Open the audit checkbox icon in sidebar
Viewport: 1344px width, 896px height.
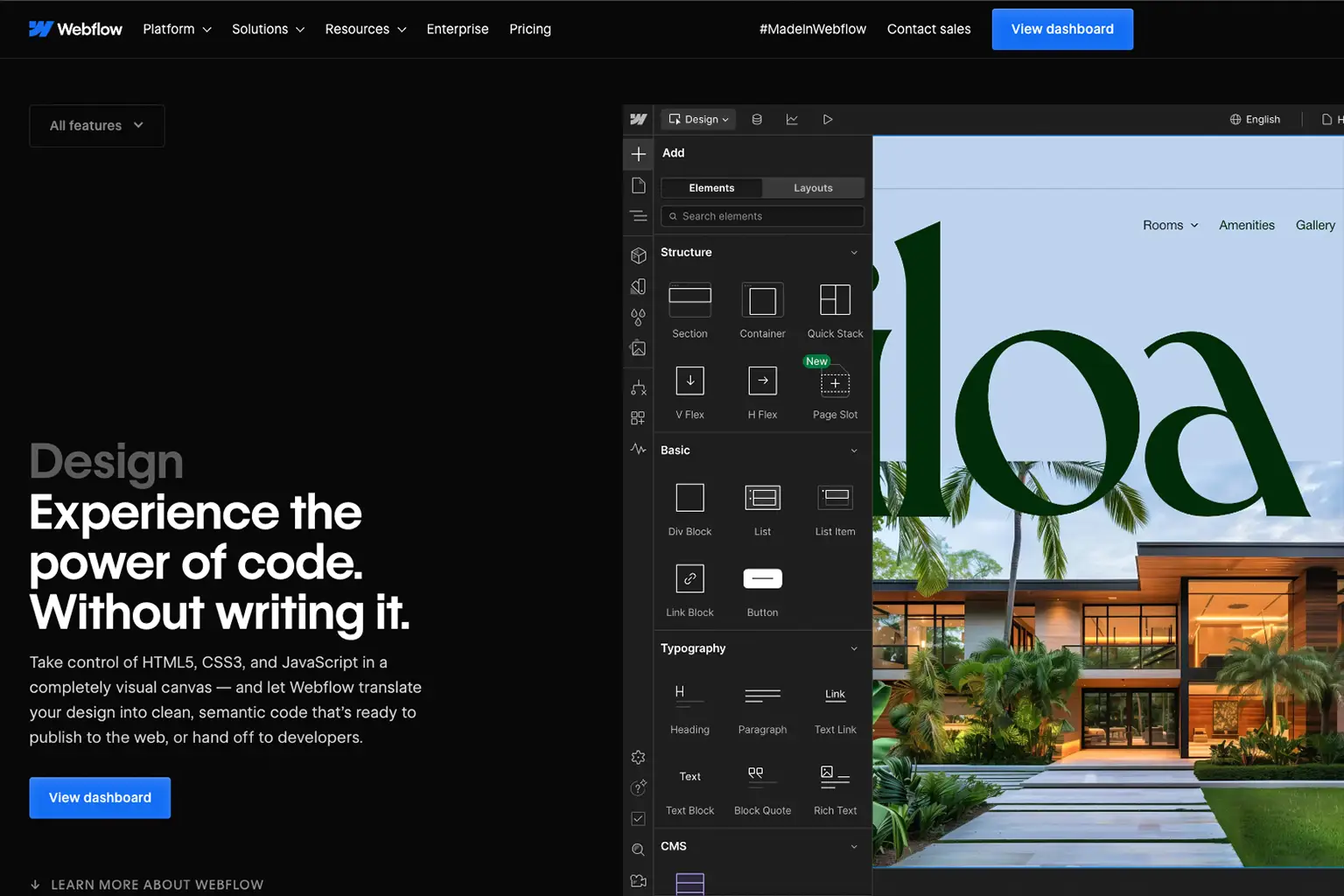click(639, 819)
